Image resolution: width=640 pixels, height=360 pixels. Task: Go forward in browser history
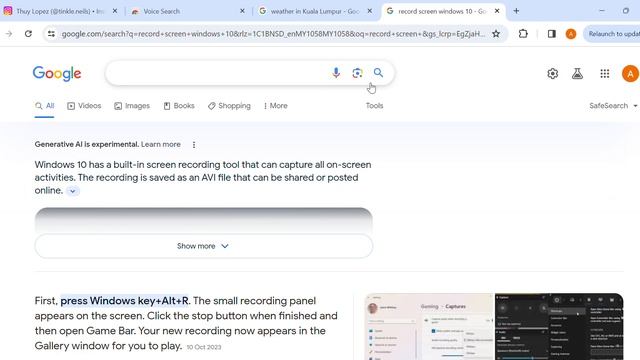9,34
